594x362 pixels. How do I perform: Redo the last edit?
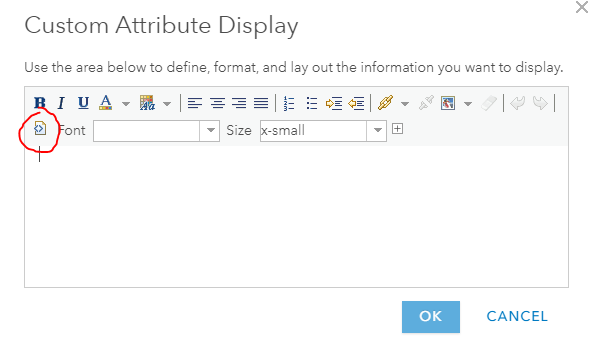[540, 103]
